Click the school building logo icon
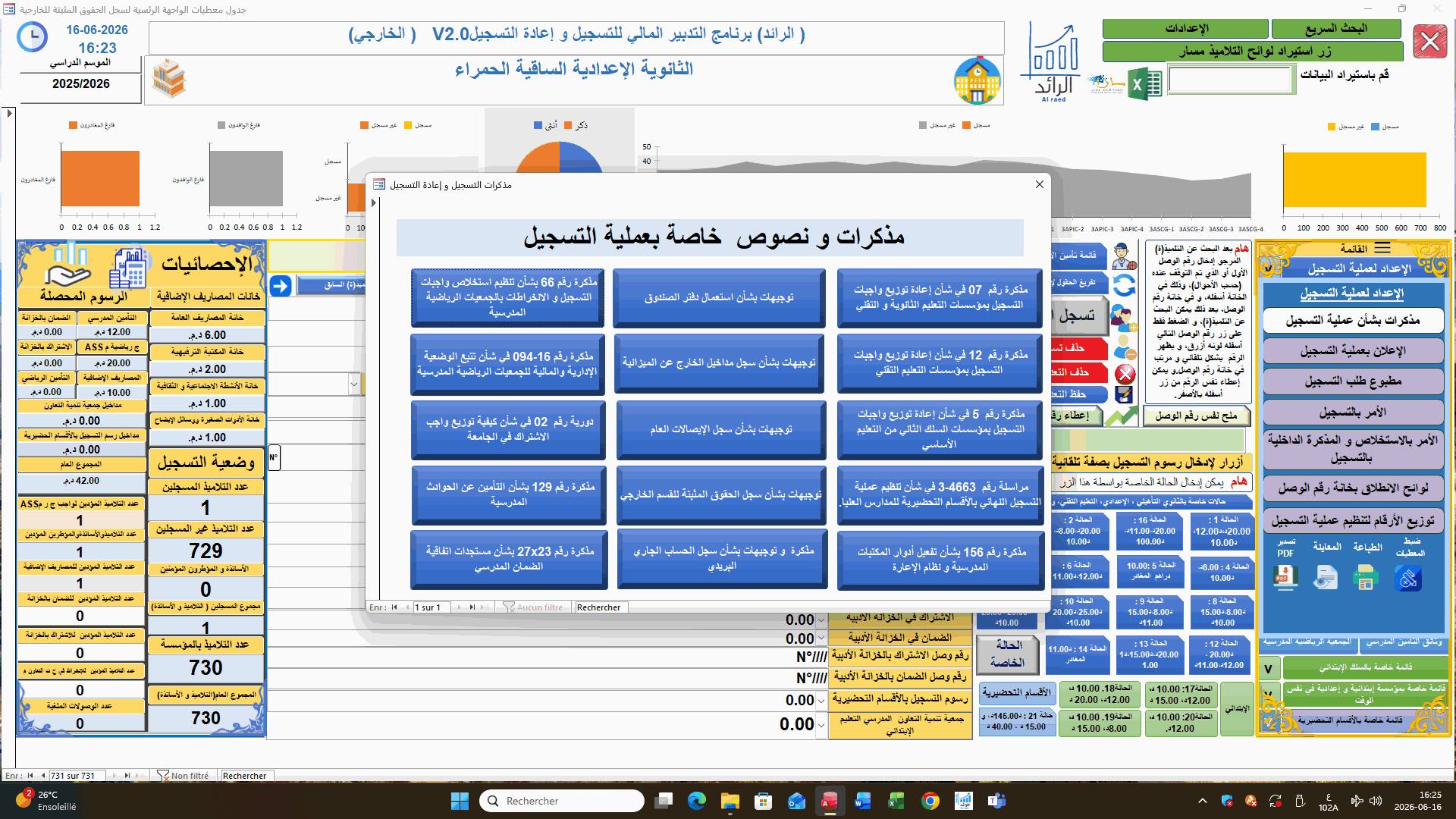1456x819 pixels. 977,80
